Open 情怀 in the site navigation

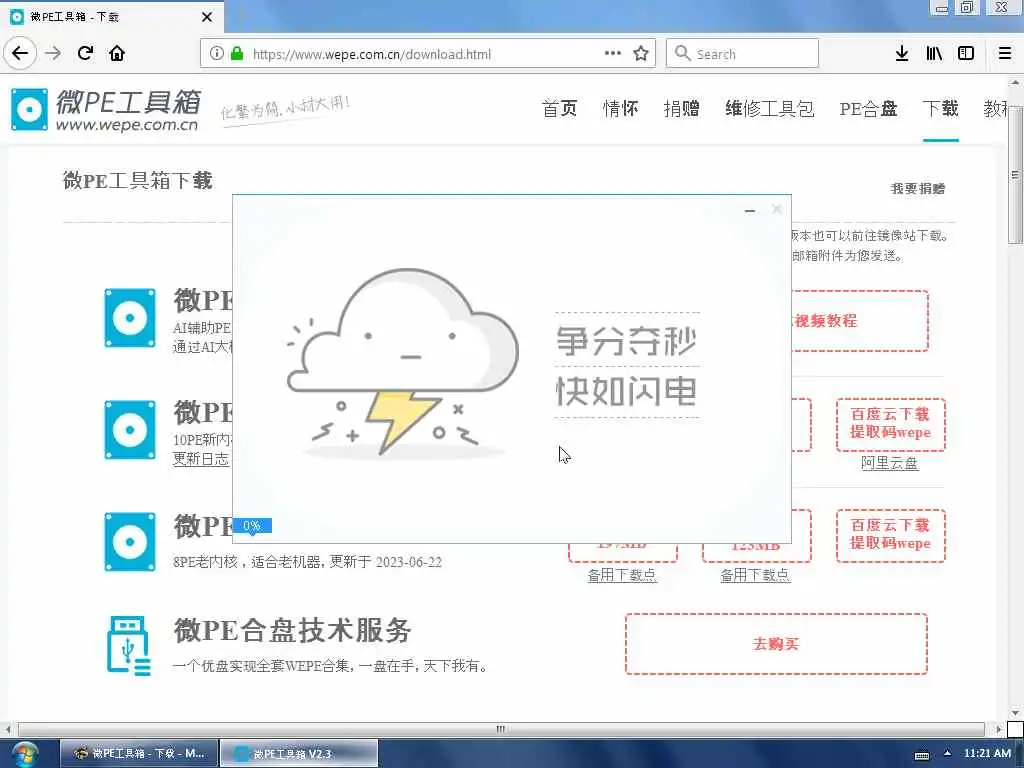tap(621, 108)
